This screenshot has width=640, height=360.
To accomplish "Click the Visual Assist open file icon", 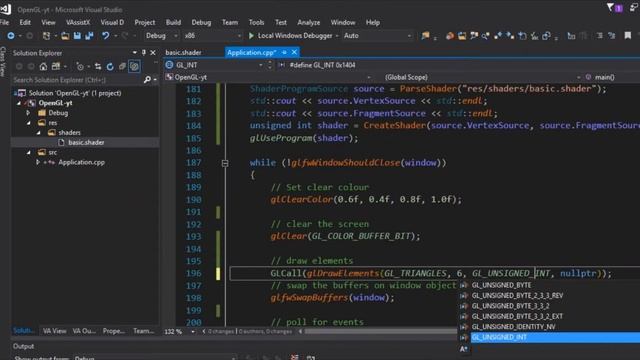I will [x=462, y=36].
